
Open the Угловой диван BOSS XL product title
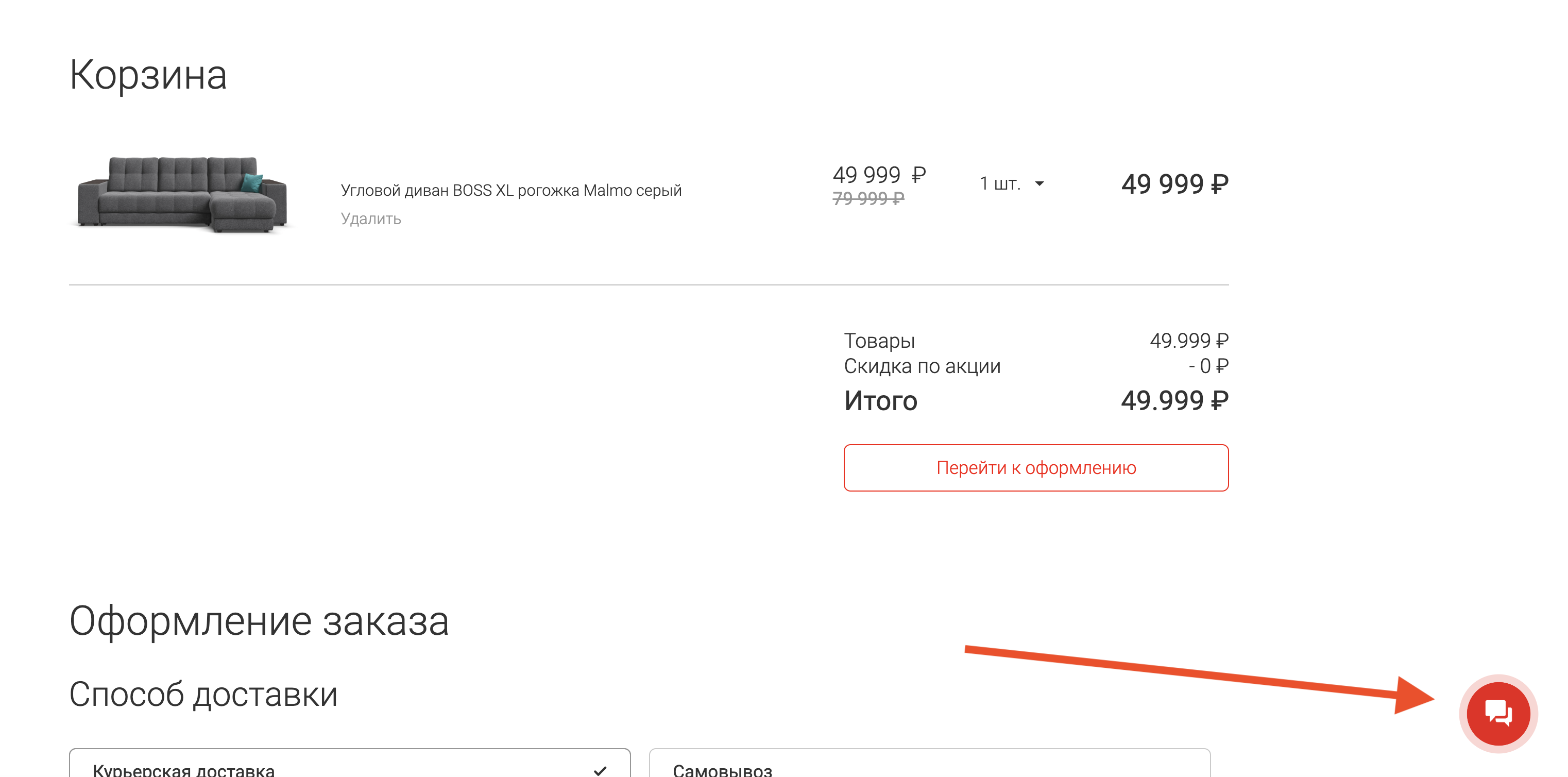tap(510, 191)
